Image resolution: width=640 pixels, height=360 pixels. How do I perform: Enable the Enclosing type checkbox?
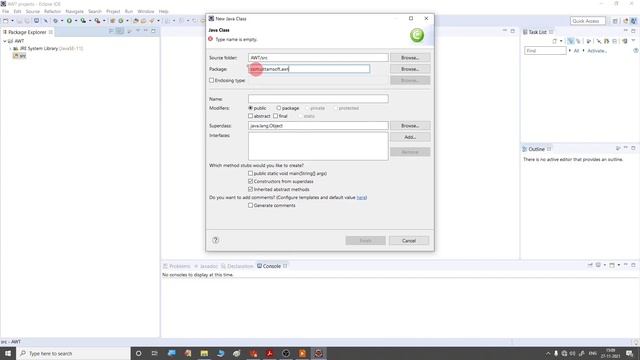click(x=211, y=80)
